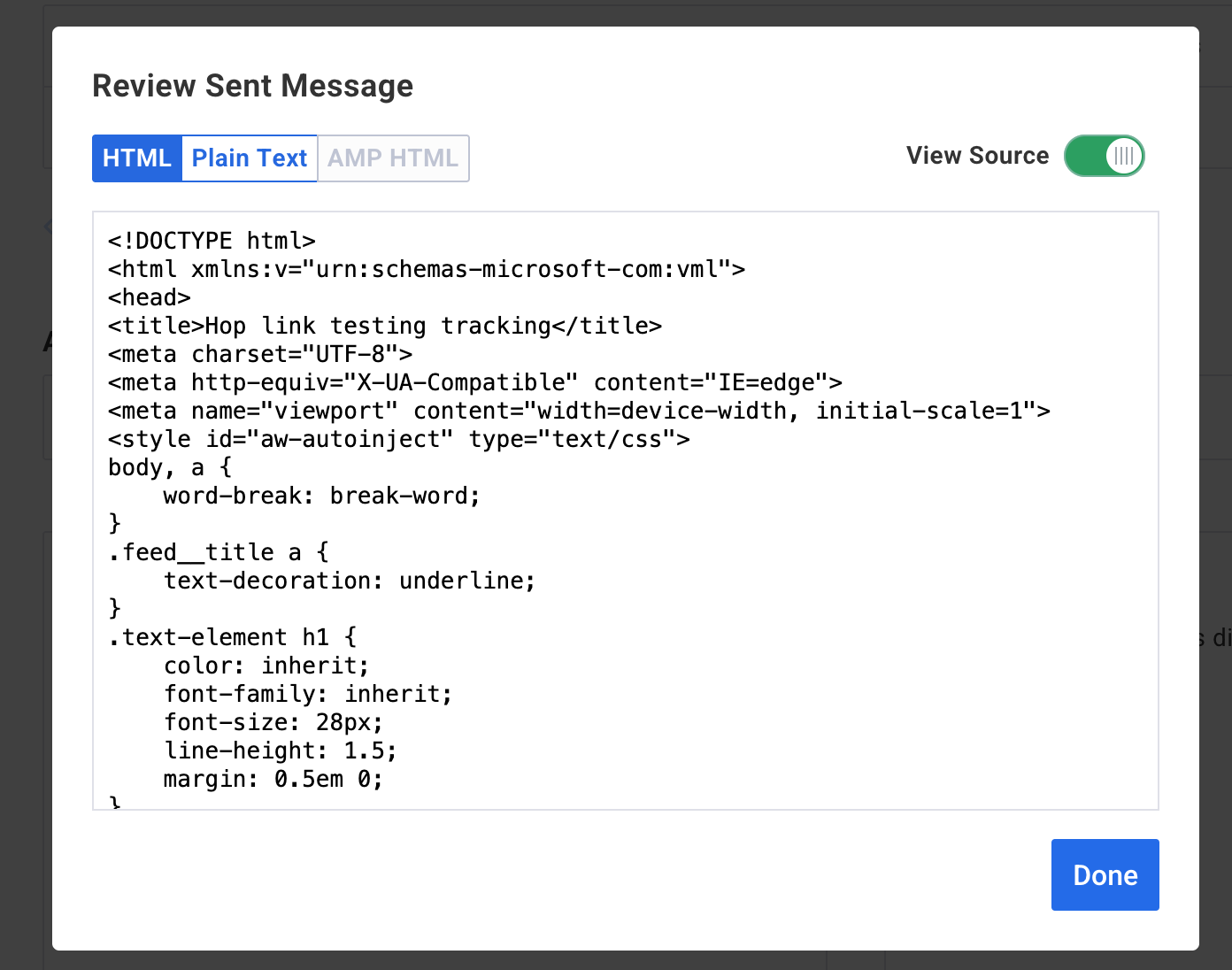The height and width of the screenshot is (970, 1232).
Task: Click the word-break: break-word line
Action: [321, 496]
